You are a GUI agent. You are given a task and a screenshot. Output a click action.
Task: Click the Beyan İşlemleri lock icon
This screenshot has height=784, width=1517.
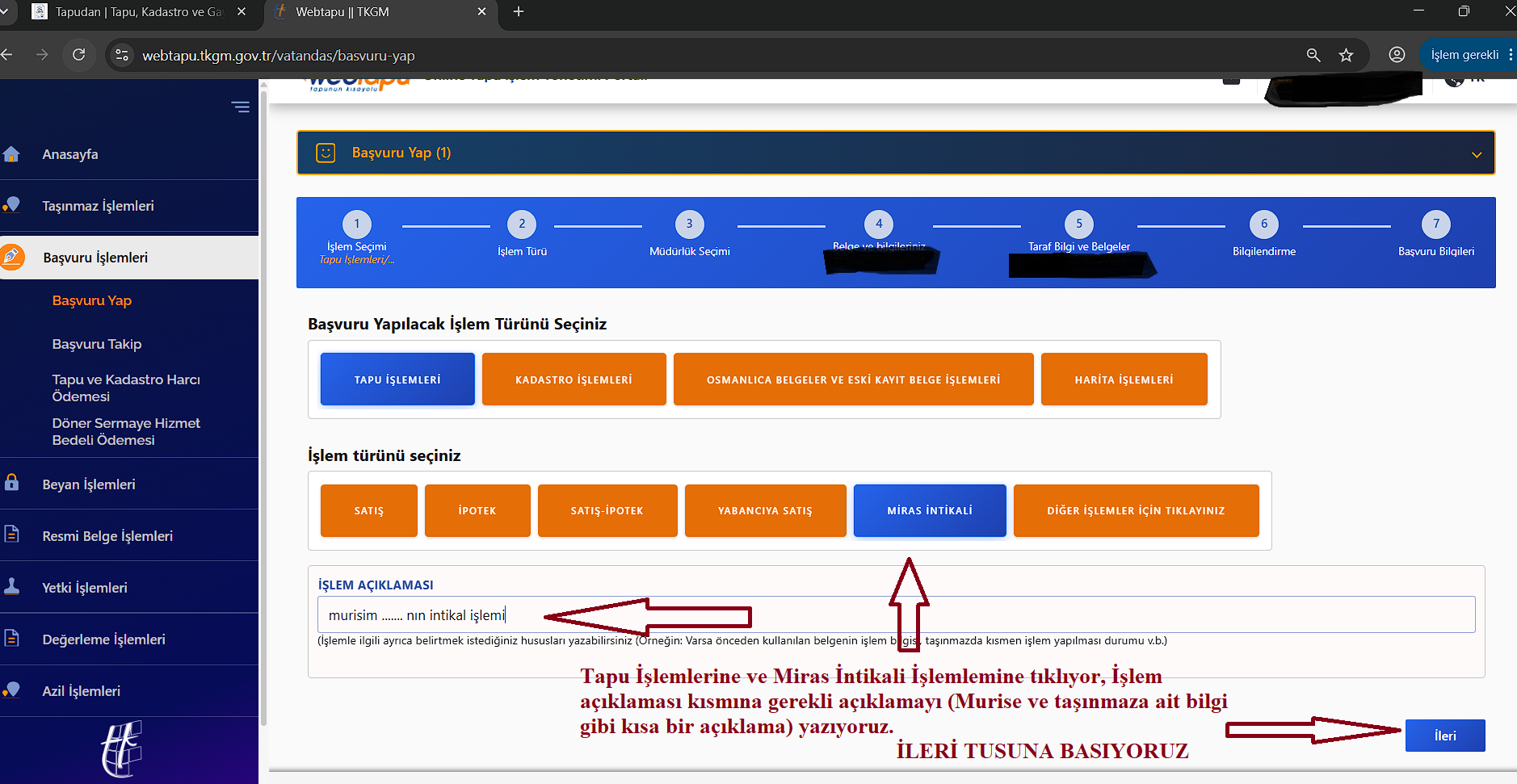coord(11,483)
